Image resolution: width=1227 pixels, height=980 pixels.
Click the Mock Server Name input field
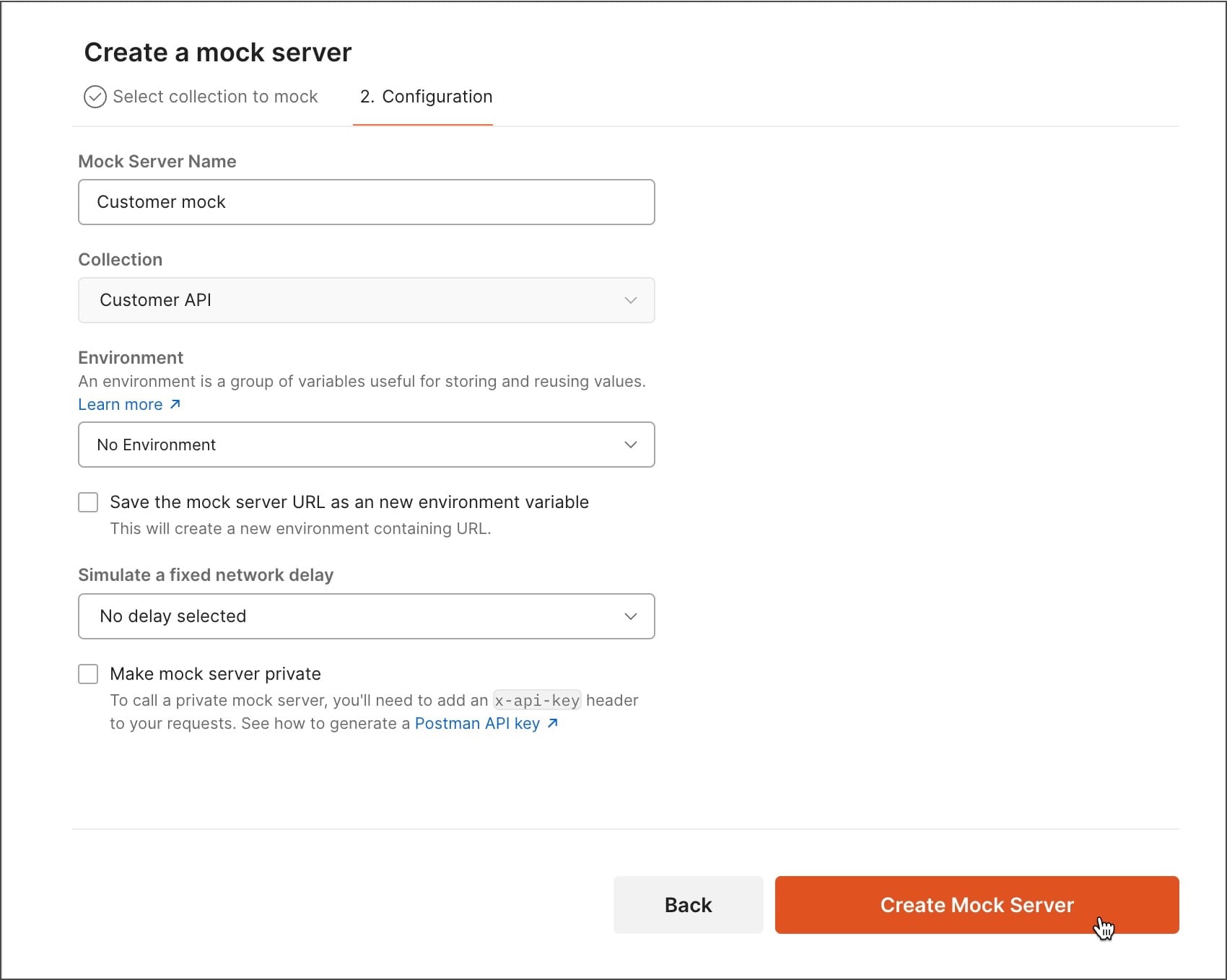point(367,202)
